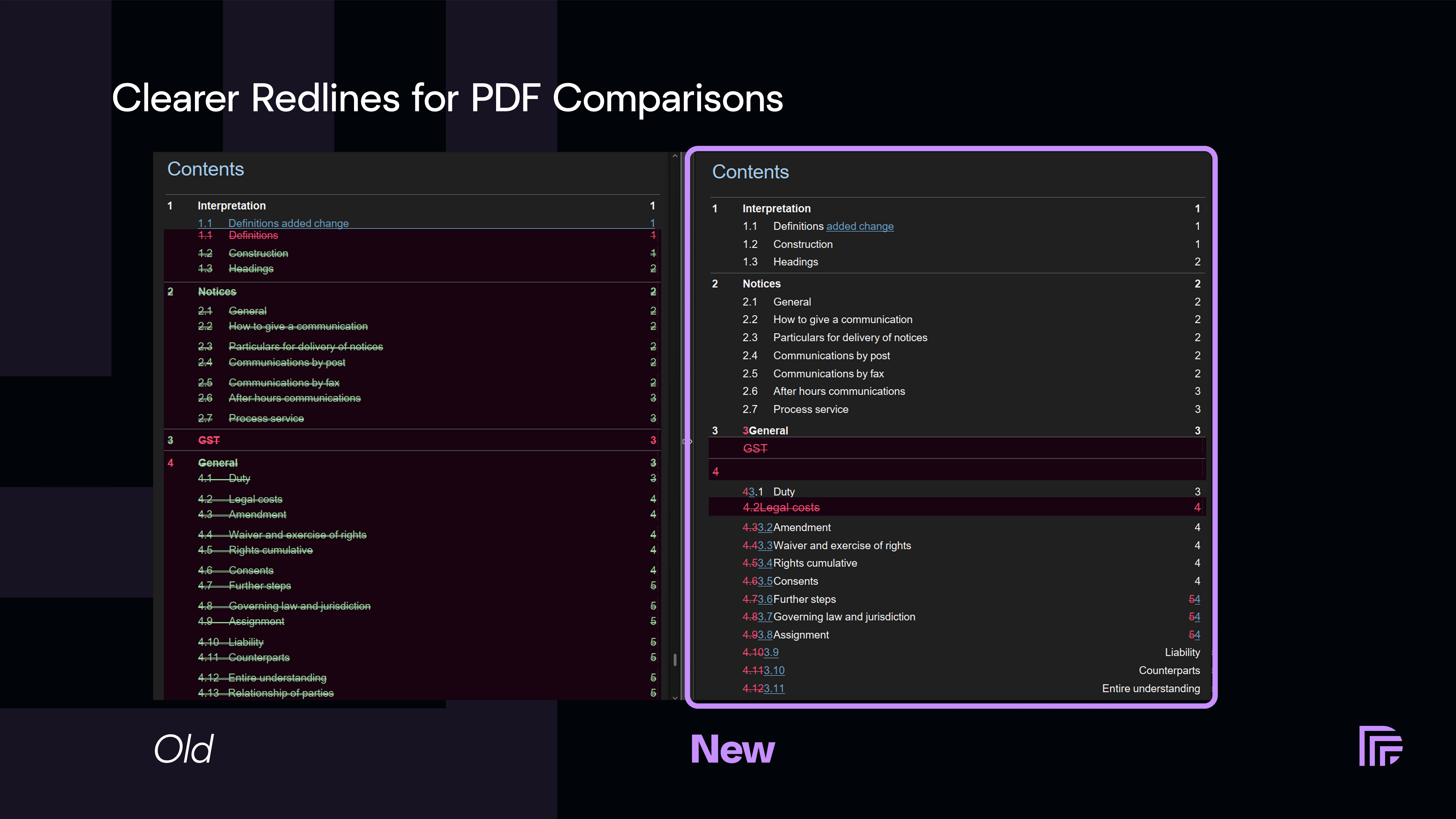Click struck 'Relationship of parties' in Old panel

coord(281,693)
